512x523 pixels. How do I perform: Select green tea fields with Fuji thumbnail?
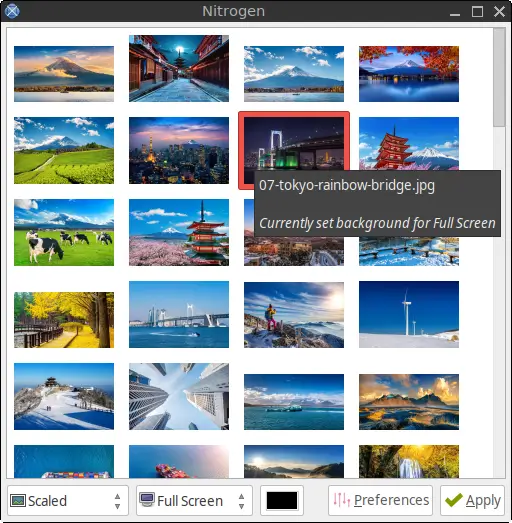(x=64, y=150)
